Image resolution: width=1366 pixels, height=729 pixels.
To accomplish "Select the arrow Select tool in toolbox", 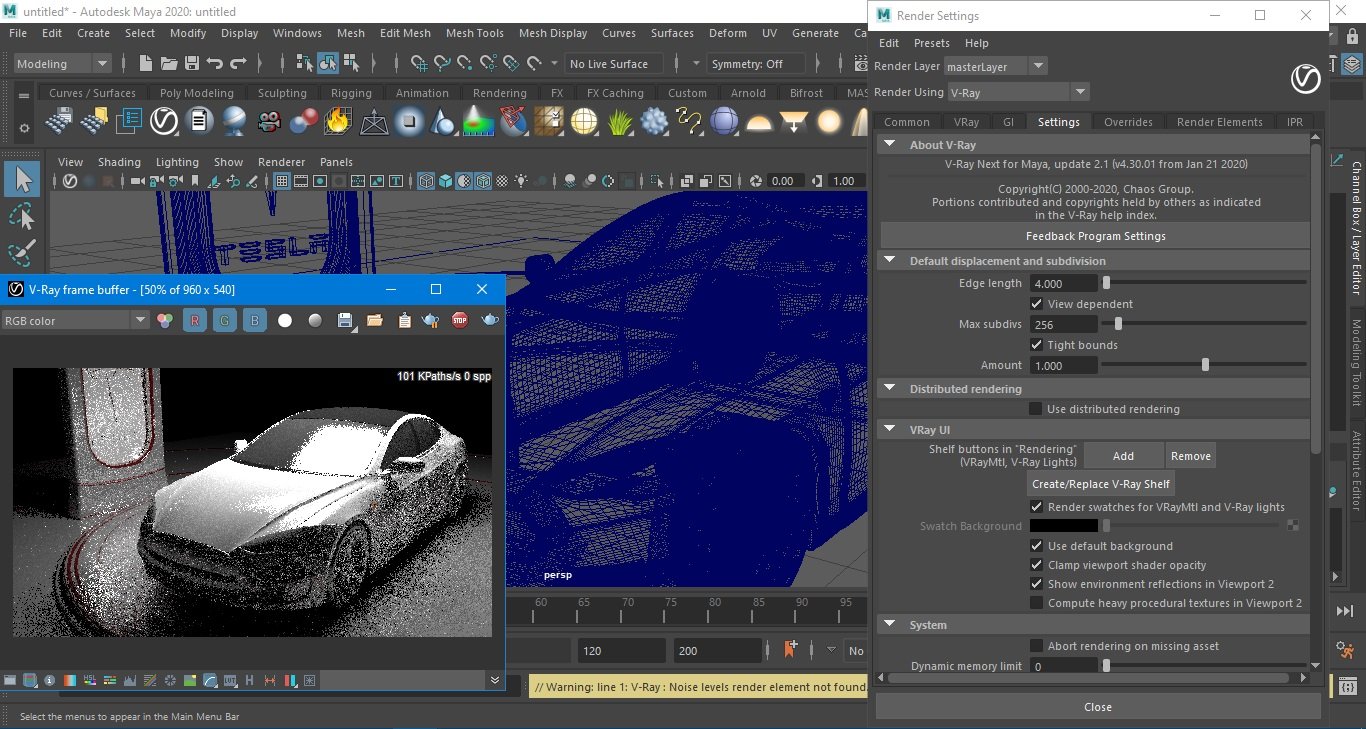I will (22, 180).
